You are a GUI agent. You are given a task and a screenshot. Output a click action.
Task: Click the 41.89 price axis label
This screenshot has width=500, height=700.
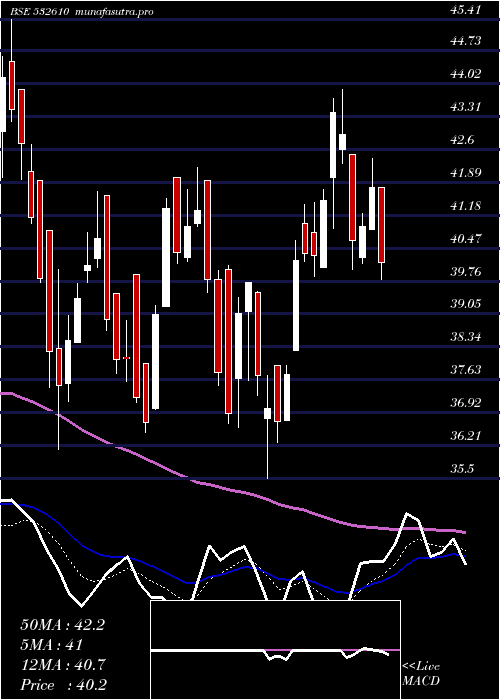pos(466,173)
